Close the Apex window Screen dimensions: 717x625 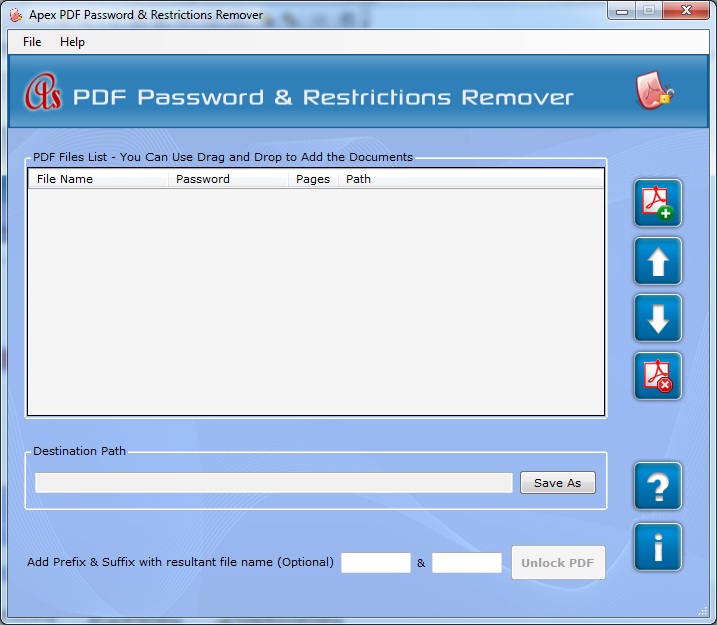coord(686,11)
